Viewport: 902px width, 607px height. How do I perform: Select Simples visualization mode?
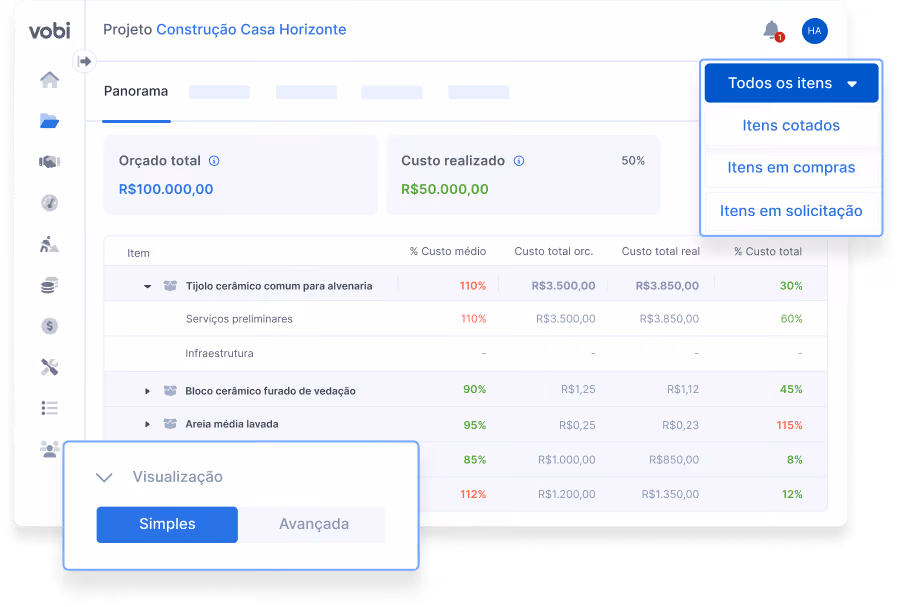(x=167, y=524)
